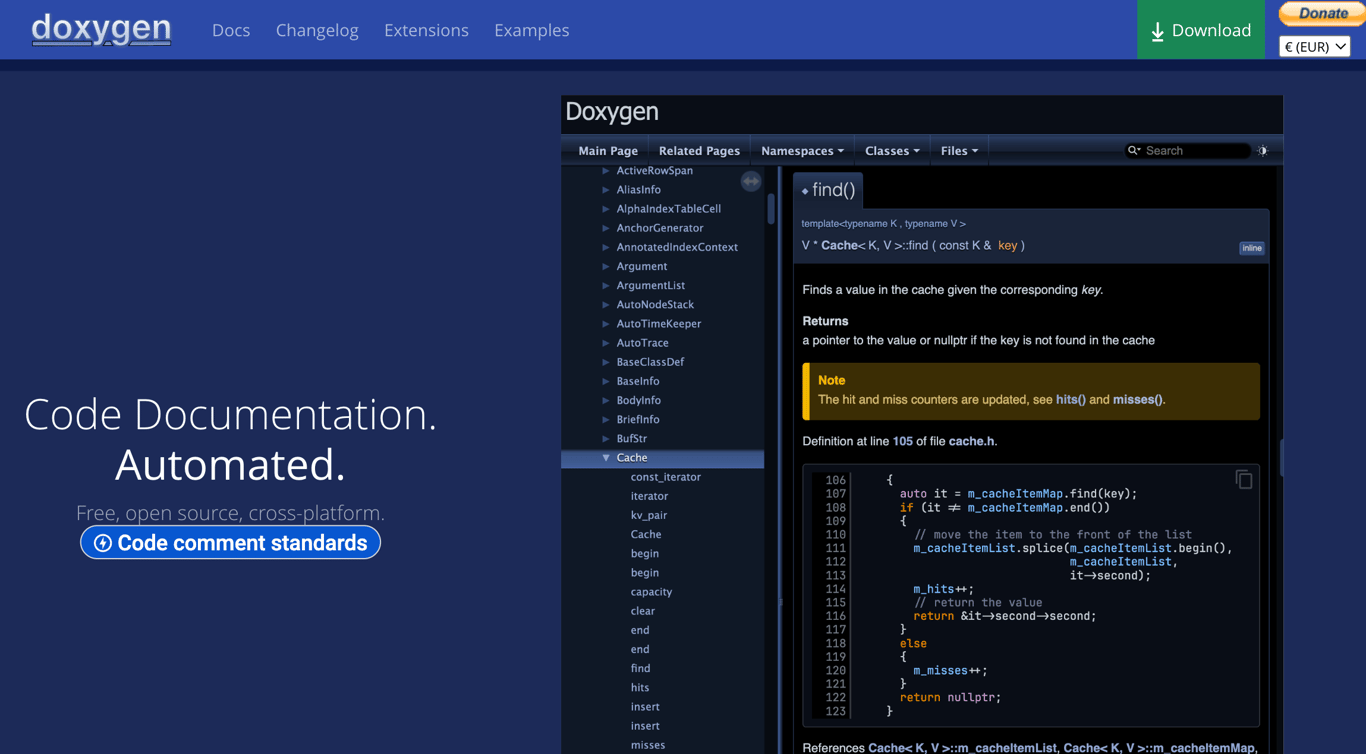Expand the ActiveRowSpan tree node
This screenshot has width=1366, height=754.
point(606,171)
